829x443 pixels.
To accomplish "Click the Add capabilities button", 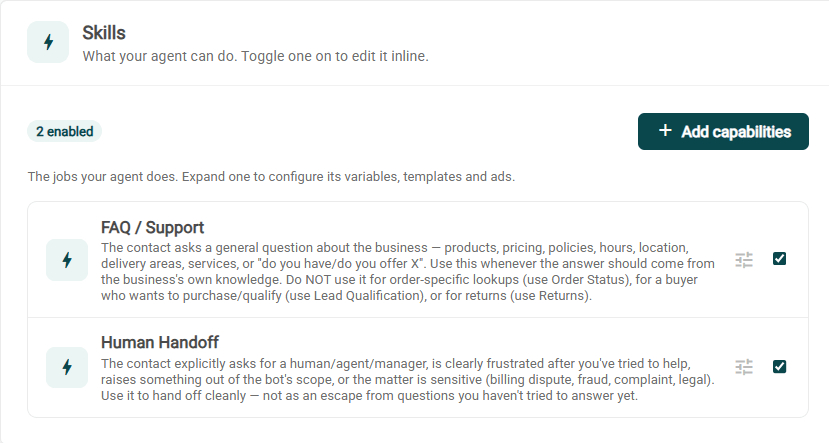I will click(x=723, y=131).
